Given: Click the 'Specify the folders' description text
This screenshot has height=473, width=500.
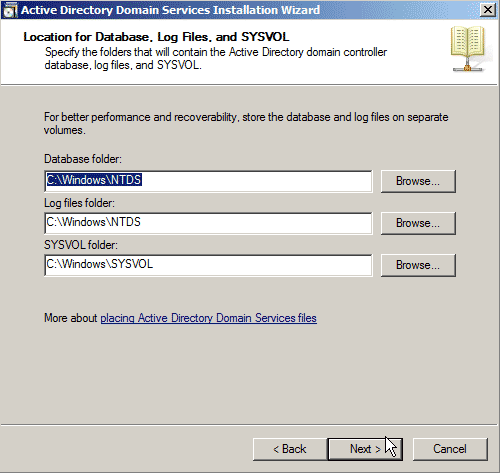Looking at the screenshot, I should click(216, 58).
